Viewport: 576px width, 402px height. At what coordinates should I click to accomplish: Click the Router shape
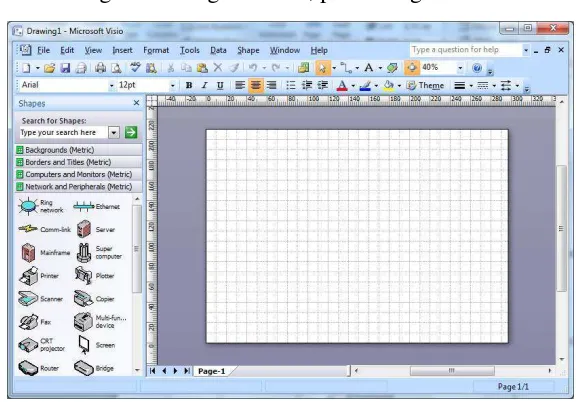pos(39,368)
